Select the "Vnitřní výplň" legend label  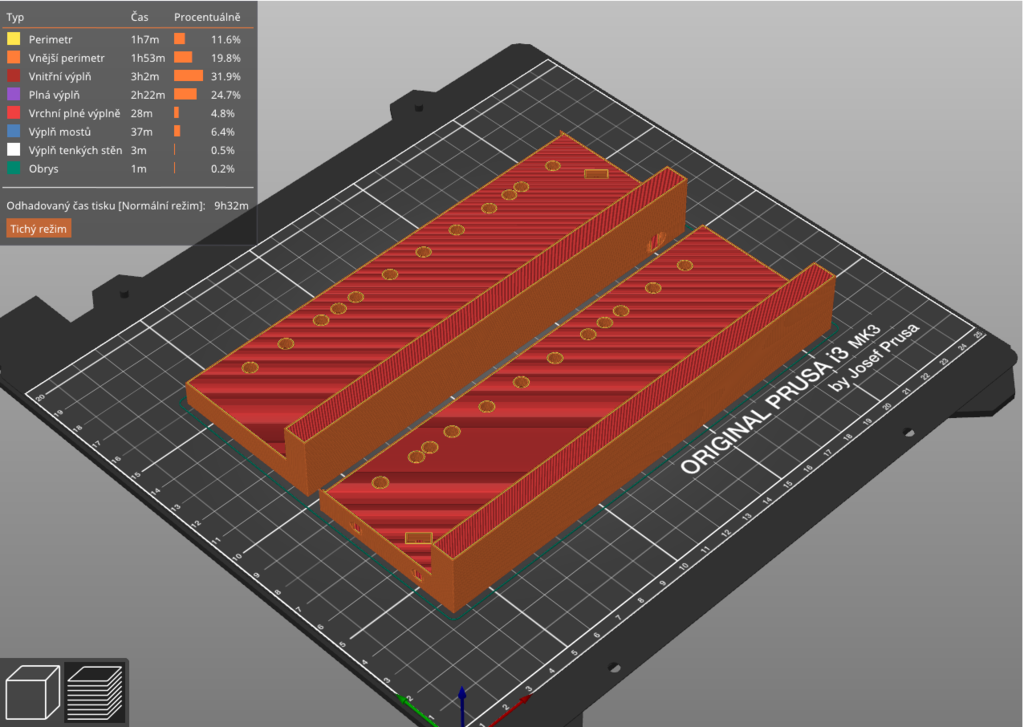point(60,76)
